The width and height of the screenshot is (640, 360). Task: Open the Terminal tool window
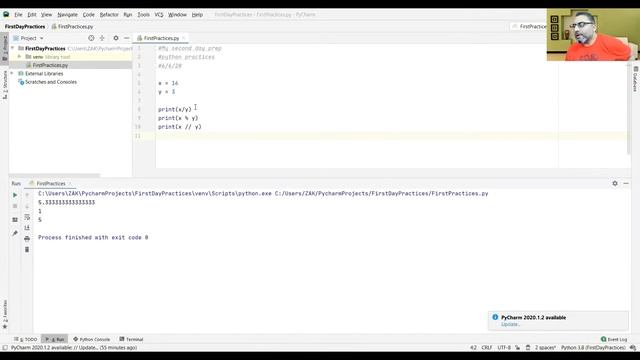pyautogui.click(x=131, y=339)
